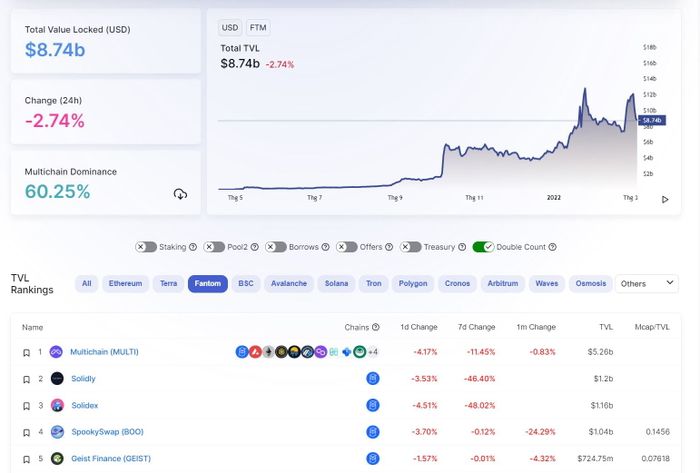Bookmark the Solidex row

[26, 406]
